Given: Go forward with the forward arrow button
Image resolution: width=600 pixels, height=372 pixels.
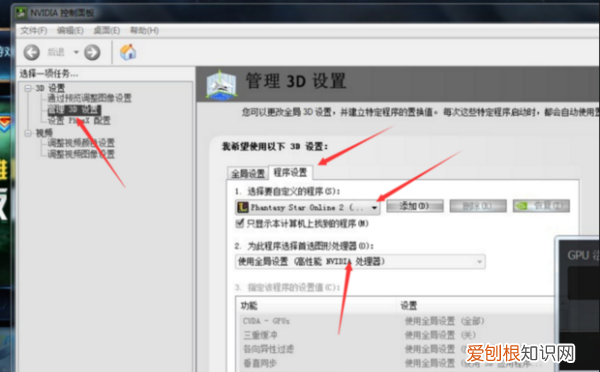Looking at the screenshot, I should 92,52.
